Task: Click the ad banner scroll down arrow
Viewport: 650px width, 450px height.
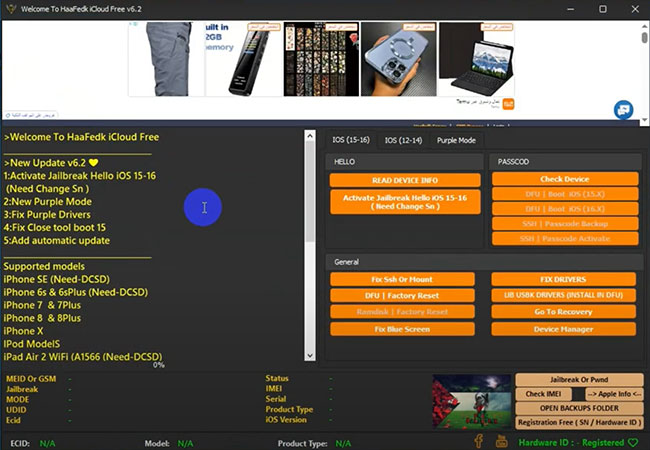Action: (644, 120)
